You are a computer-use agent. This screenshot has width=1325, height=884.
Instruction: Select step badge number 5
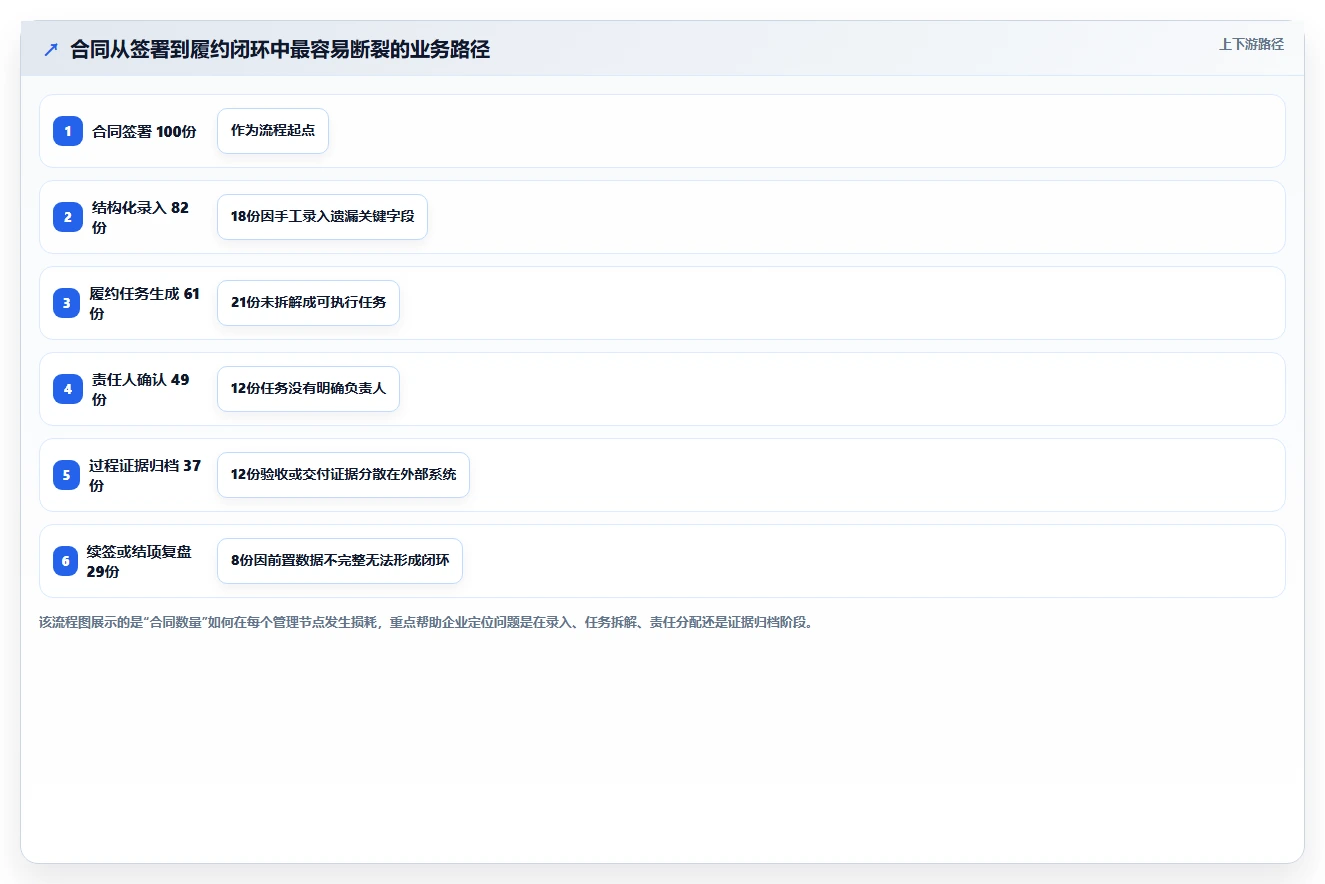point(66,475)
